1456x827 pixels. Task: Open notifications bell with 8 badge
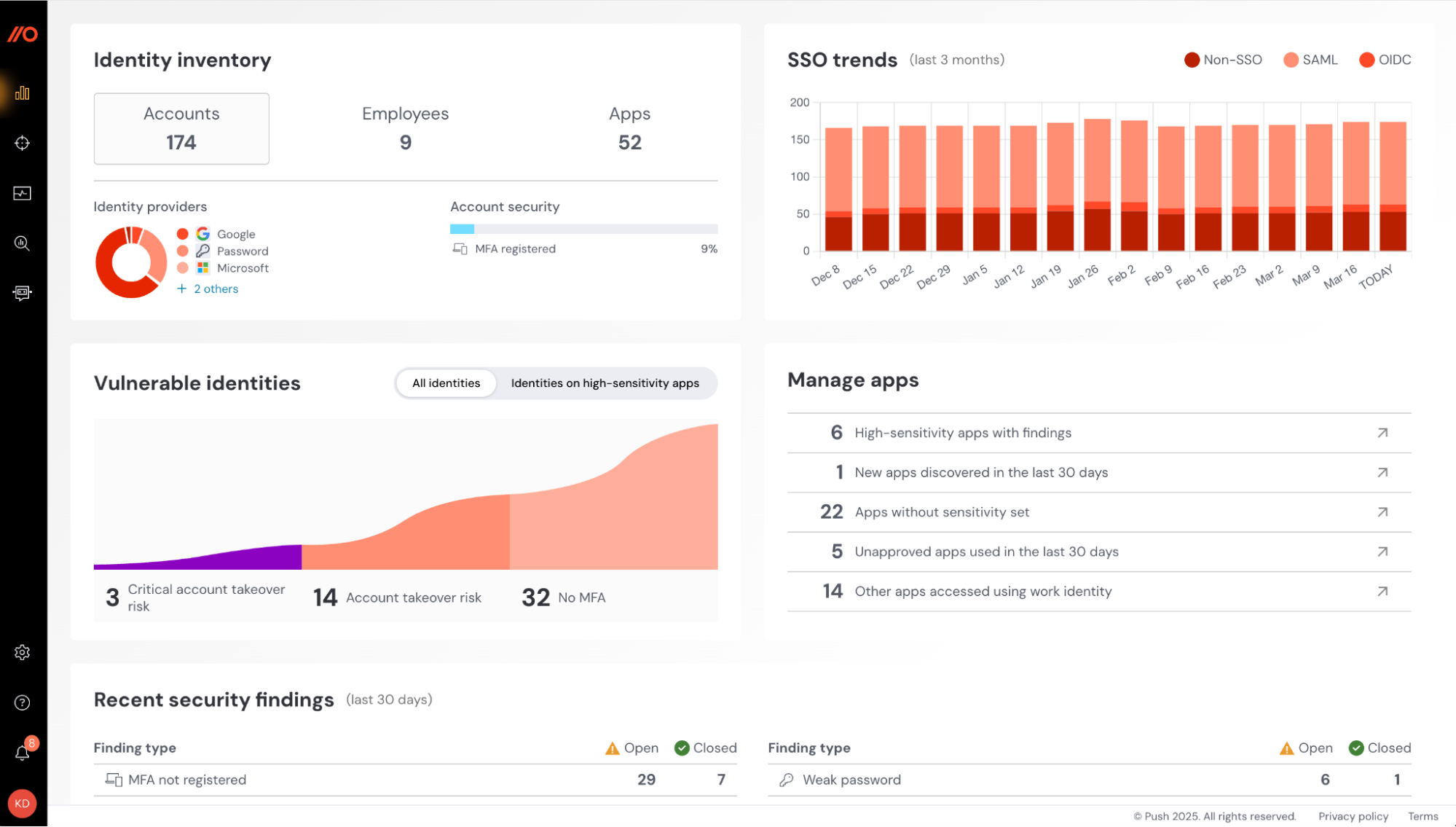point(23,753)
